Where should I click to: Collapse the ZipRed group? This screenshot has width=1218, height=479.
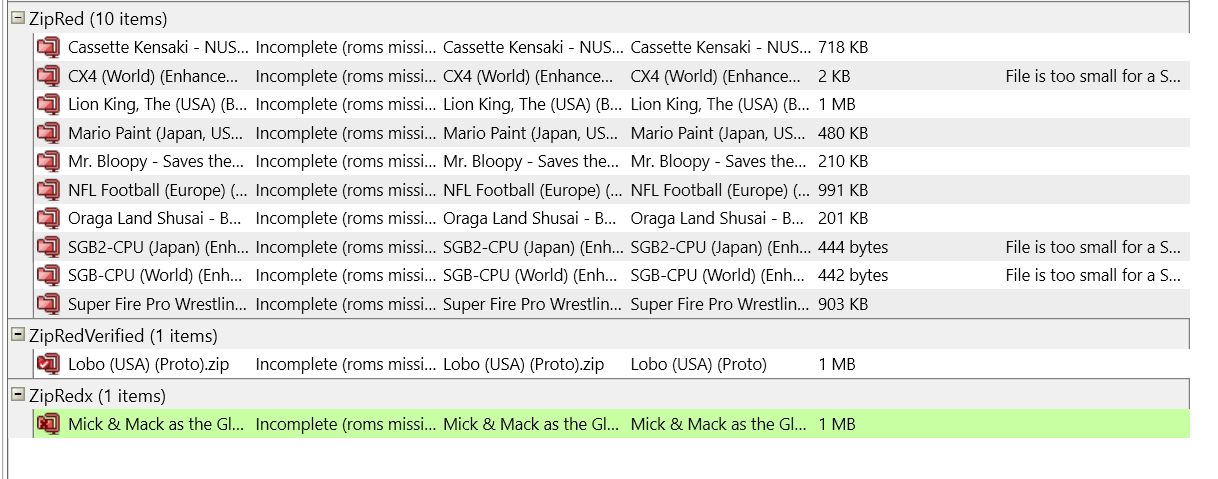point(18,18)
